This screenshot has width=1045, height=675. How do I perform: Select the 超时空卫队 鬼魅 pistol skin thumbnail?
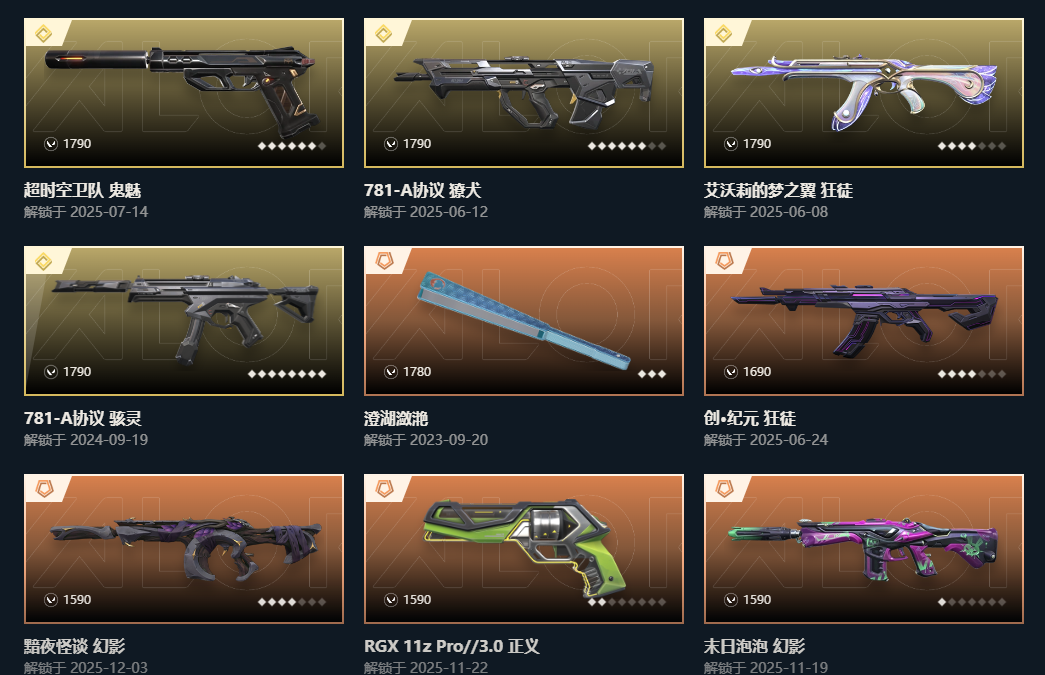pyautogui.click(x=183, y=87)
